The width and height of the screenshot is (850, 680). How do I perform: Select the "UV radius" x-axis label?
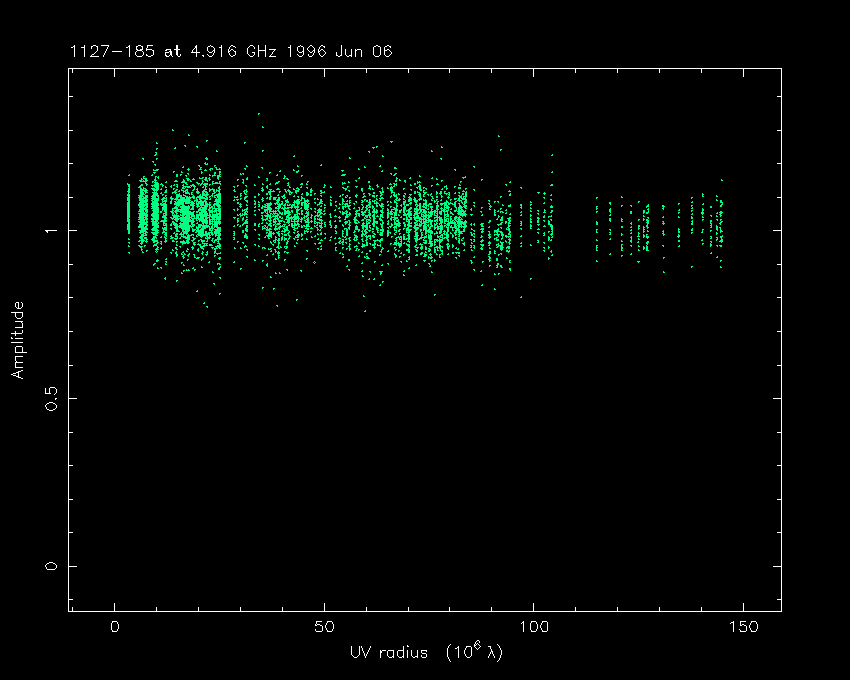(389, 652)
